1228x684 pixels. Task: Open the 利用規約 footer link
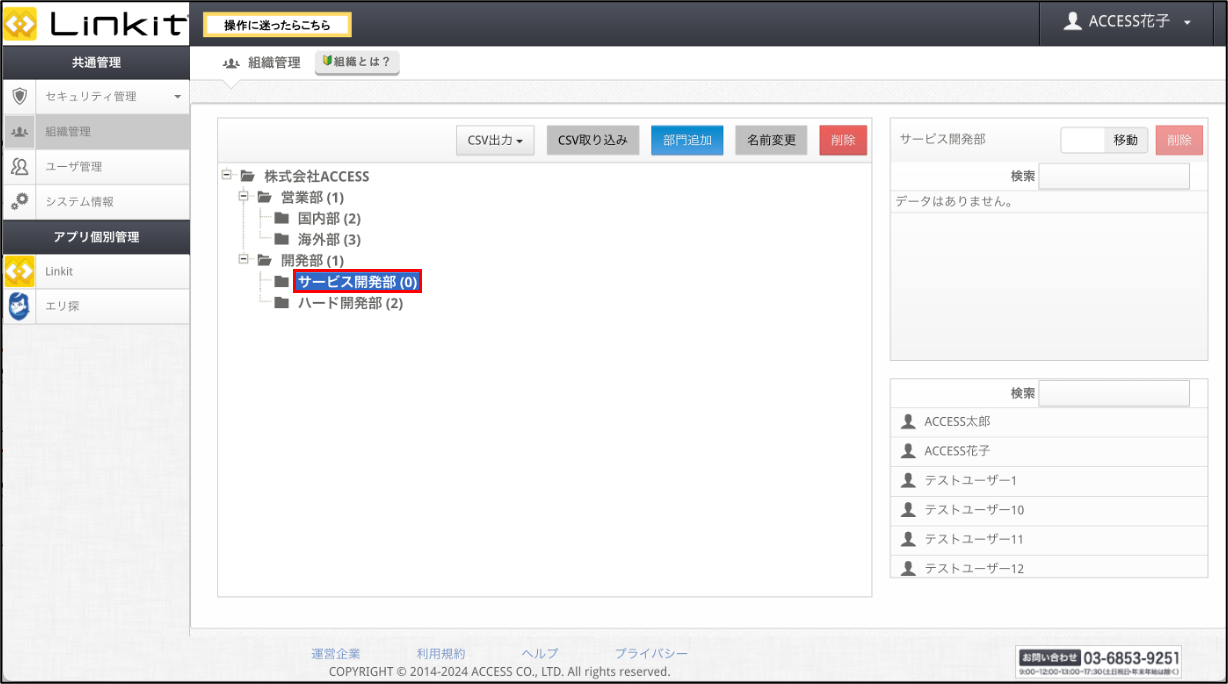441,654
